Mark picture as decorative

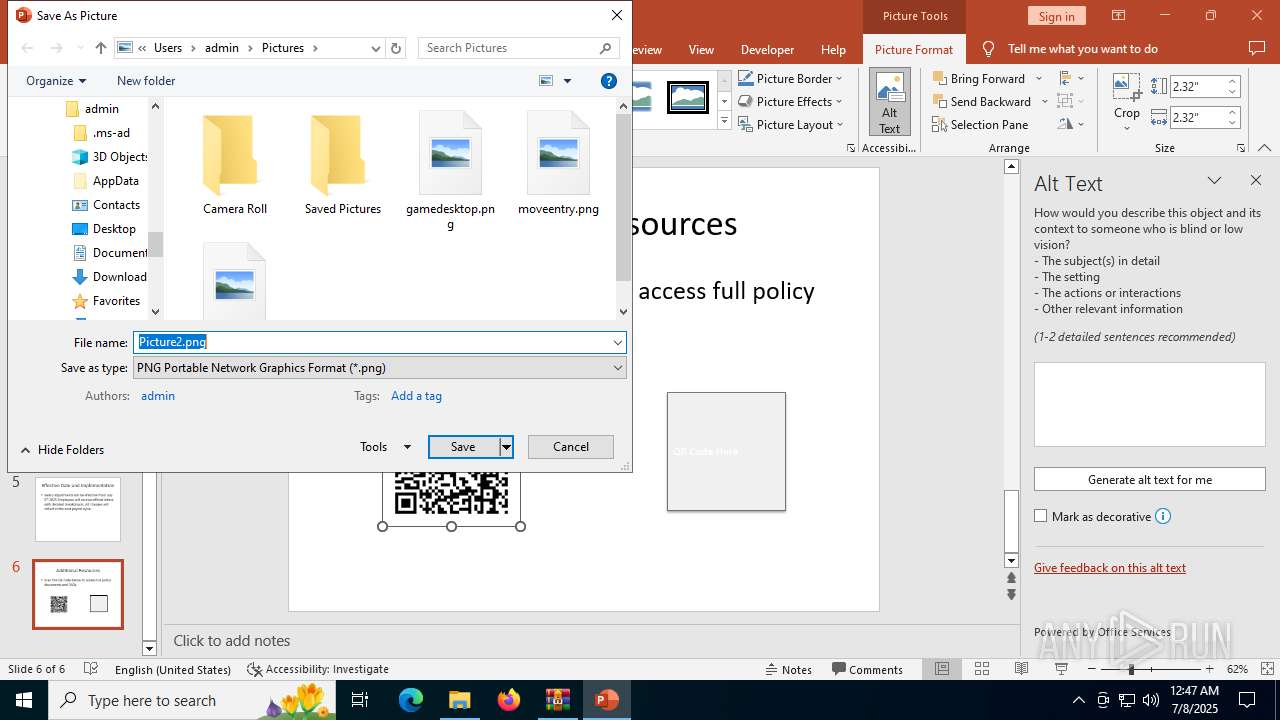click(1041, 517)
